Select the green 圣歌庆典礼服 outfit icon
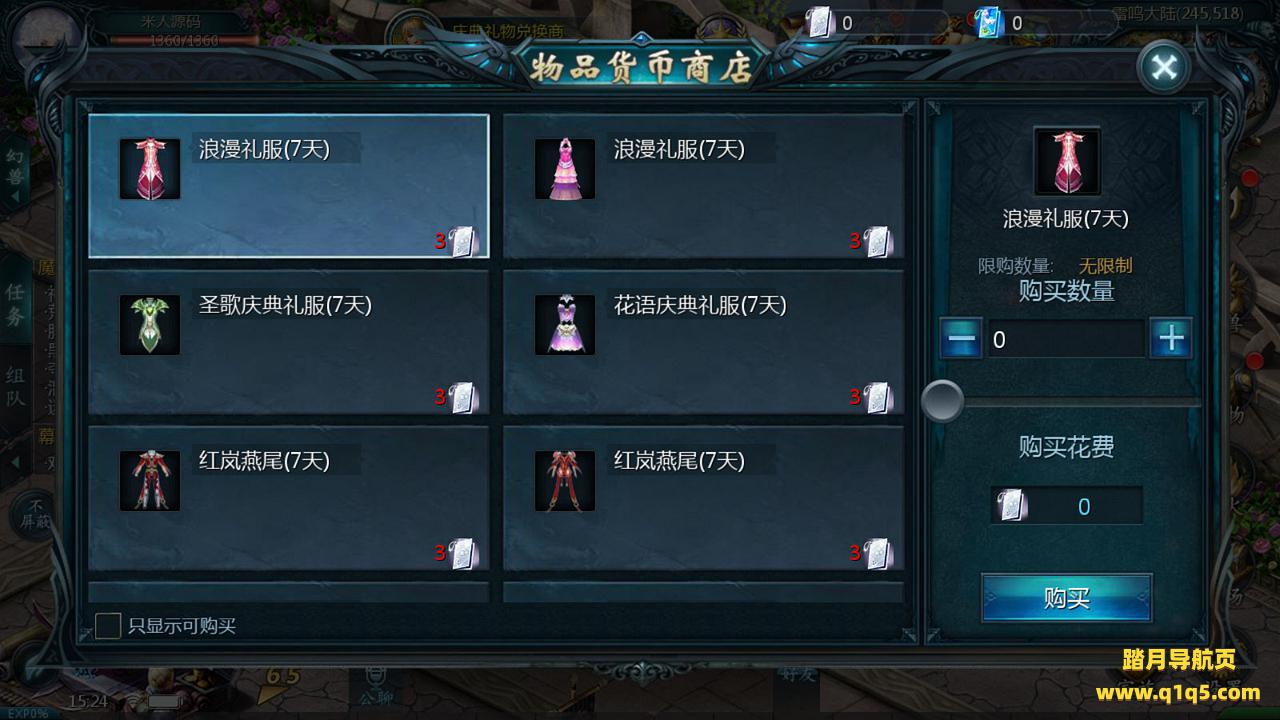The width and height of the screenshot is (1280, 720). pos(150,325)
